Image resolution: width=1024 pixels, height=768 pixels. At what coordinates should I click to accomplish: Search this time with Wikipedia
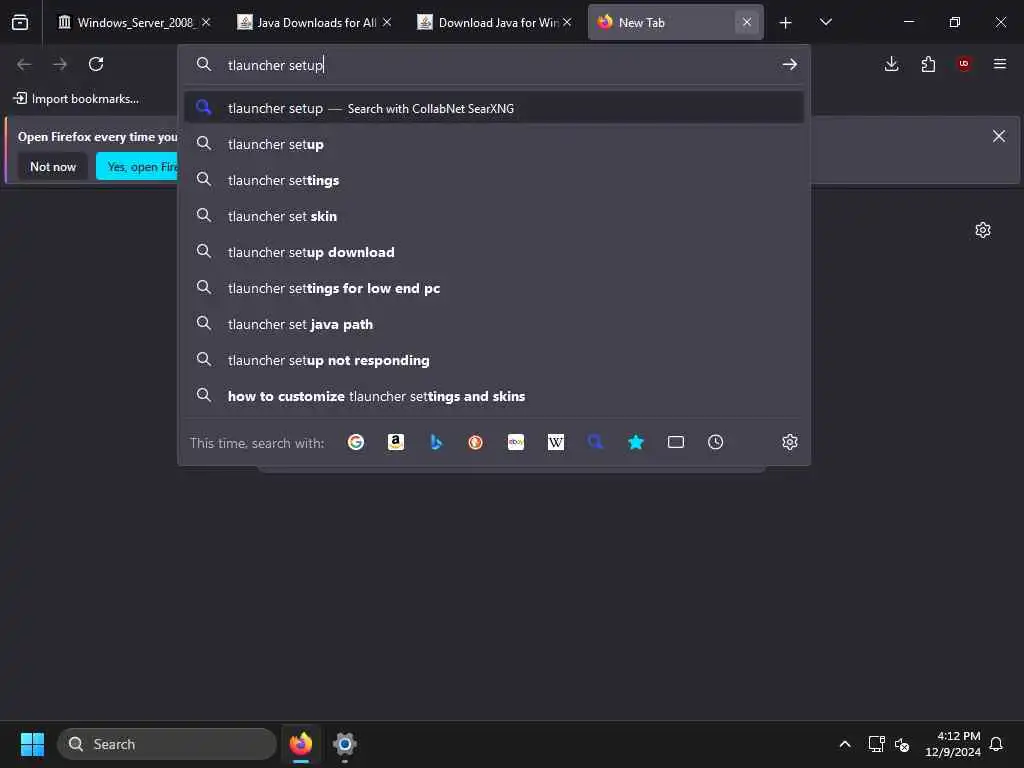click(x=556, y=442)
